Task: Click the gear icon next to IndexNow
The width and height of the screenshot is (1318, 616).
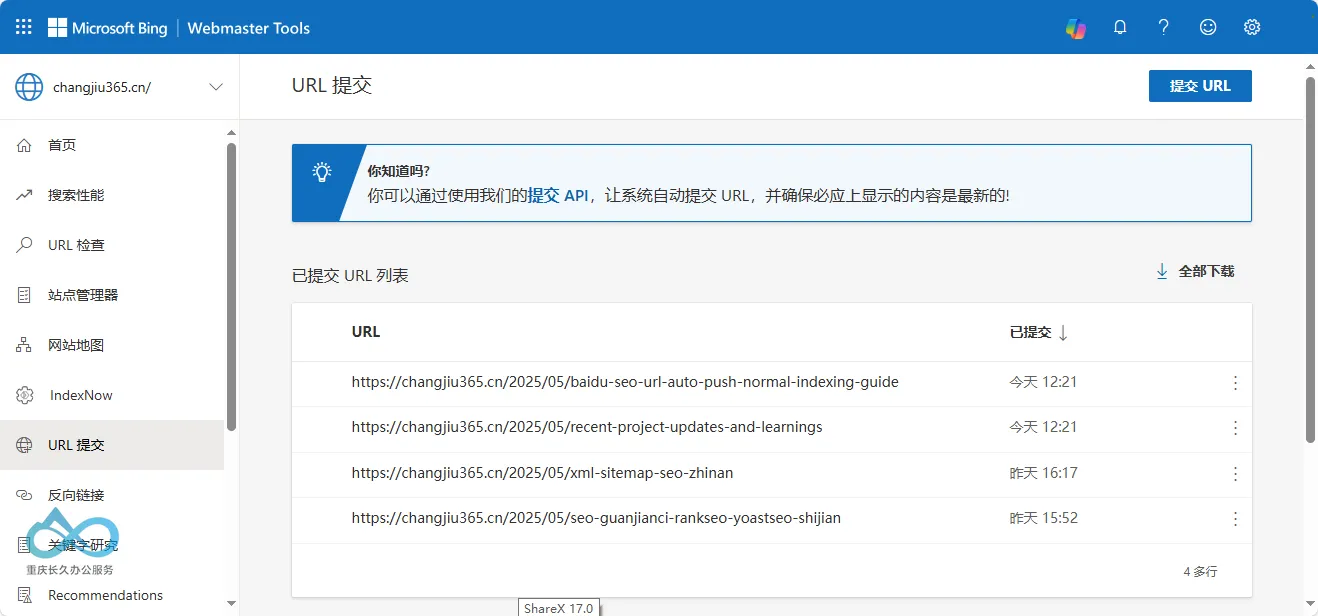Action: (x=25, y=395)
